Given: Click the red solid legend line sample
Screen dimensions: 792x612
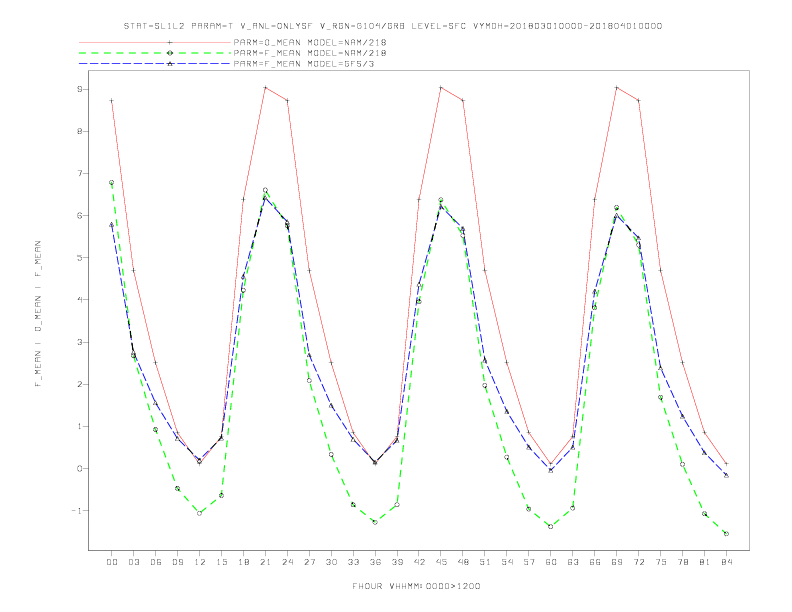Looking at the screenshot, I should tap(155, 42).
